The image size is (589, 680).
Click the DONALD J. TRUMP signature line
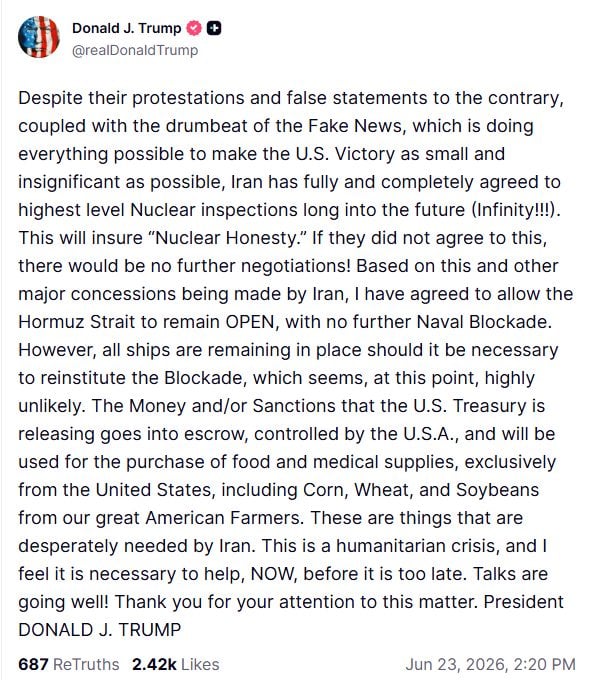tap(99, 630)
